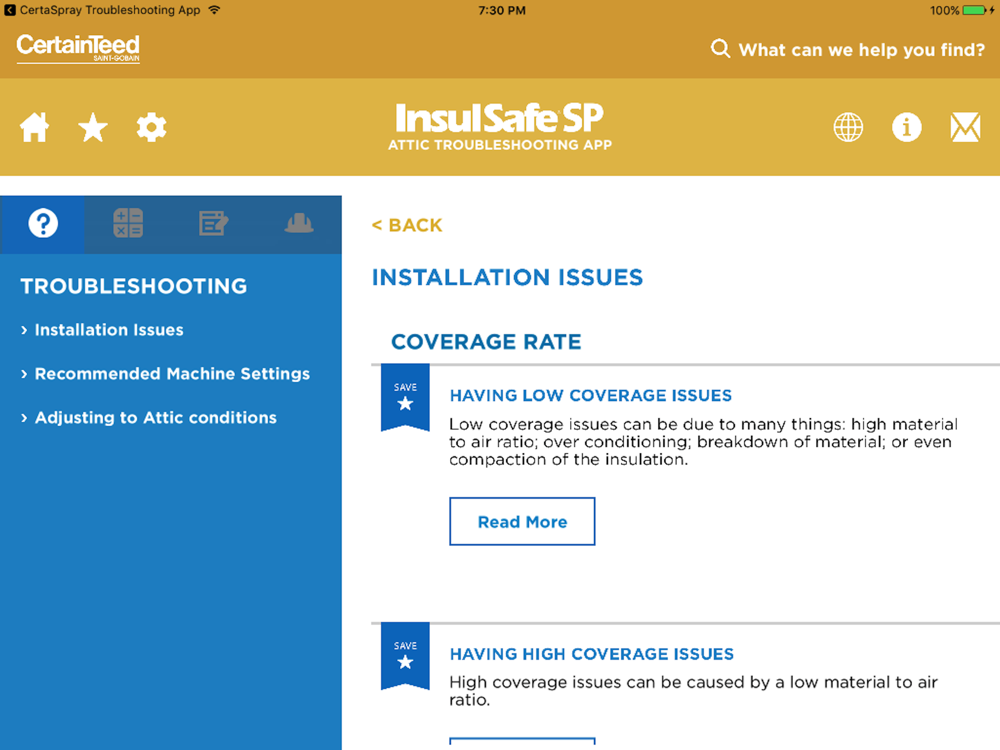Screen dimensions: 1000x750
Task: Save the High Coverage Issues article
Action: coord(405,655)
